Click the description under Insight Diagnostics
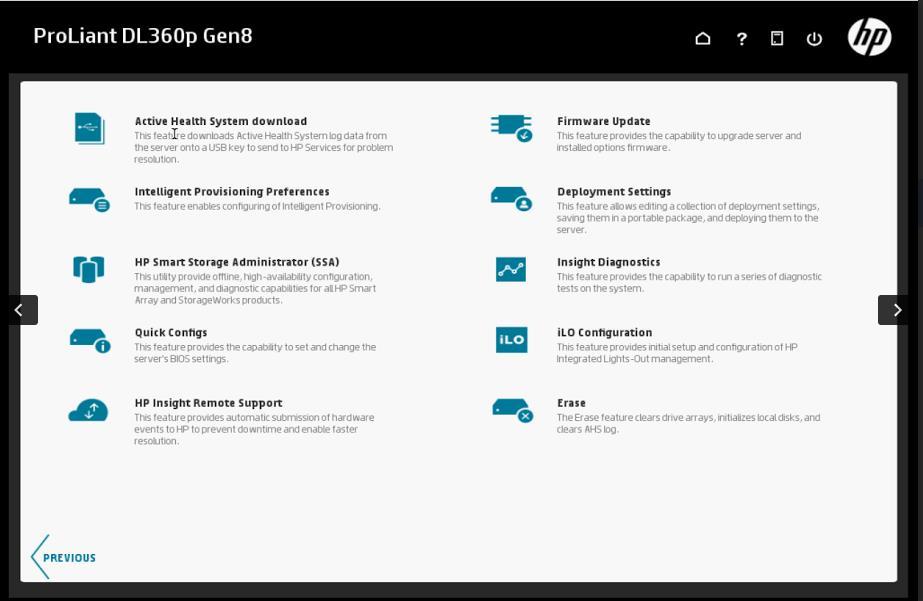Viewport: 923px width, 601px height. click(x=689, y=283)
